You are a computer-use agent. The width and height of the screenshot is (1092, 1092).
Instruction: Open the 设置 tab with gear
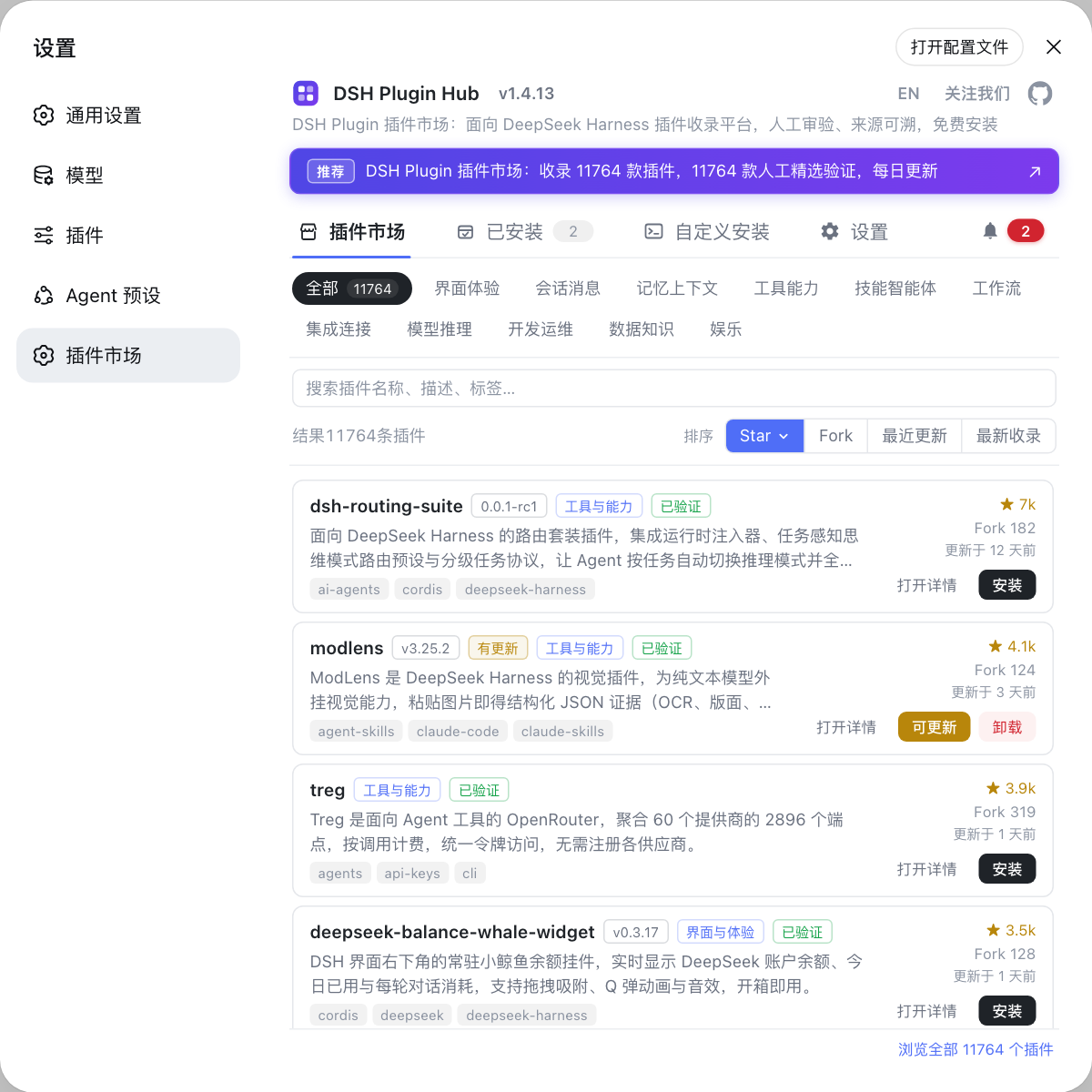click(854, 232)
